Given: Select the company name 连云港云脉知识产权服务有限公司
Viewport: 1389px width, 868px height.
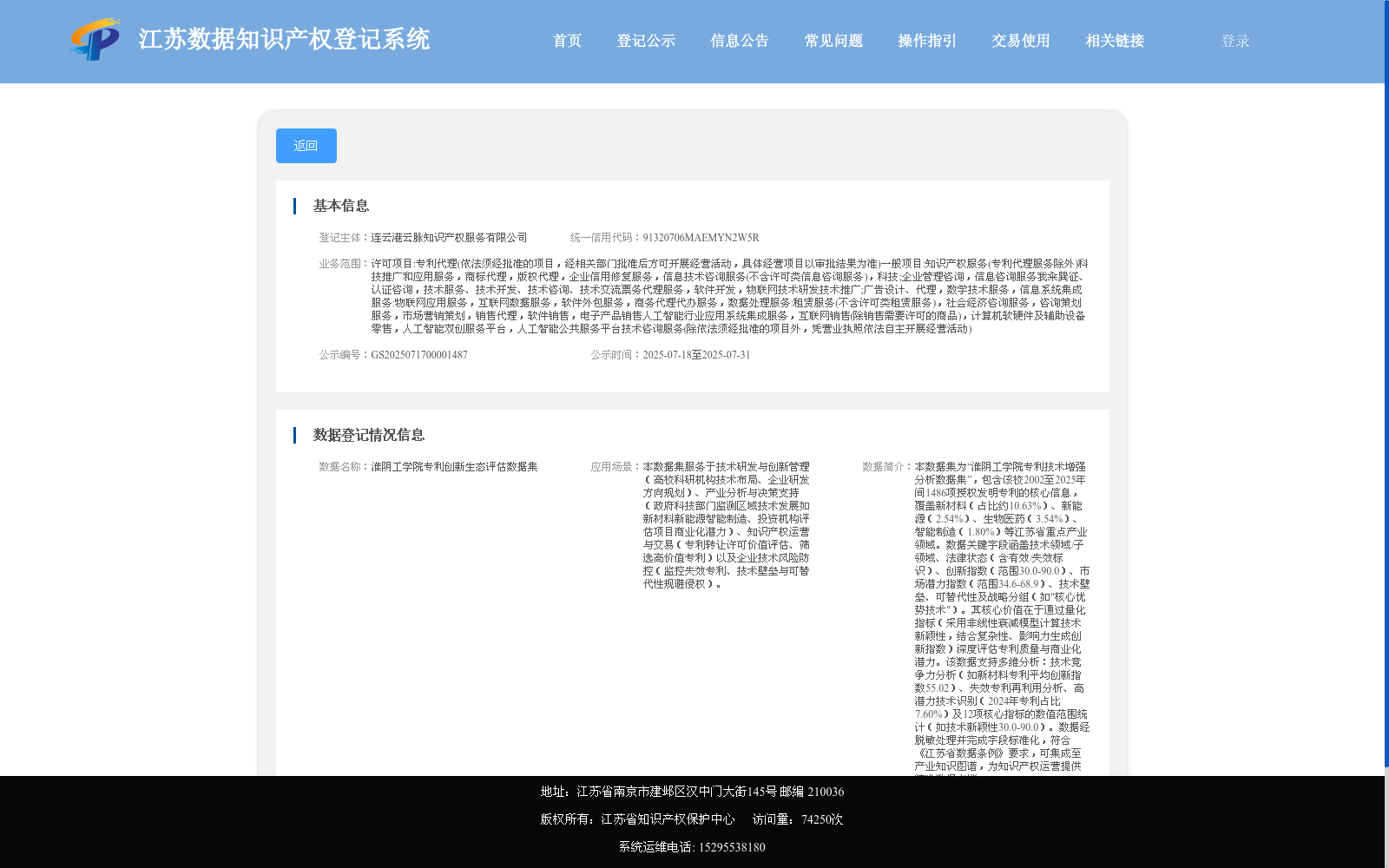Looking at the screenshot, I should [449, 238].
